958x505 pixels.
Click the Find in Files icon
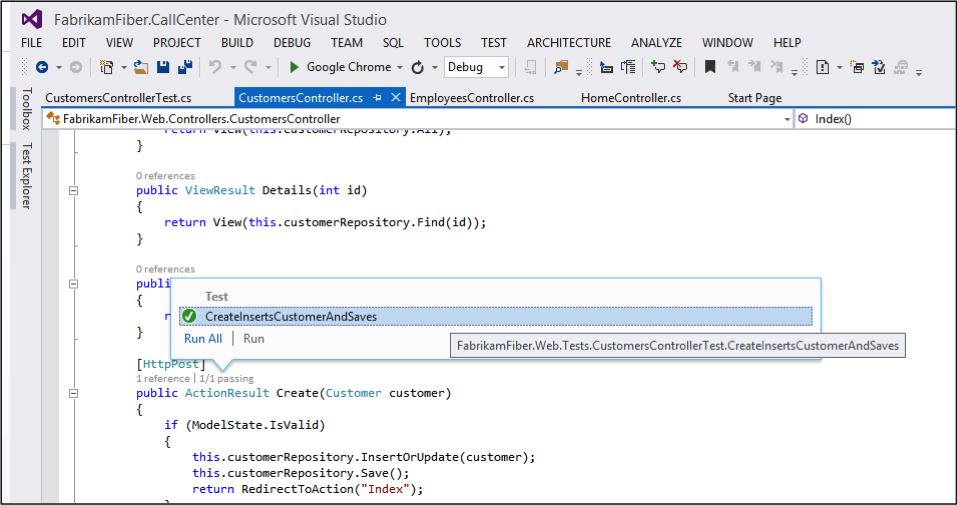(561, 67)
